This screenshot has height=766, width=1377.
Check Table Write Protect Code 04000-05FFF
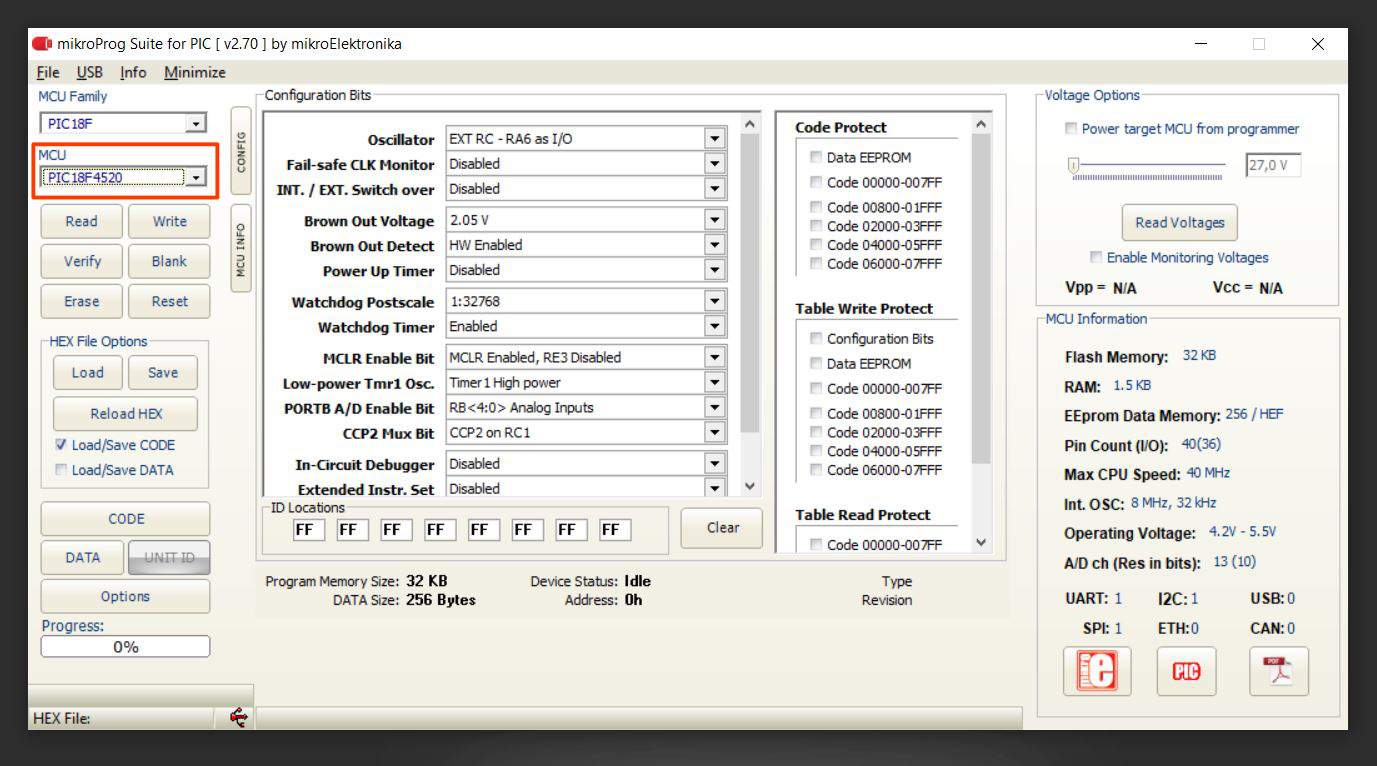point(817,451)
